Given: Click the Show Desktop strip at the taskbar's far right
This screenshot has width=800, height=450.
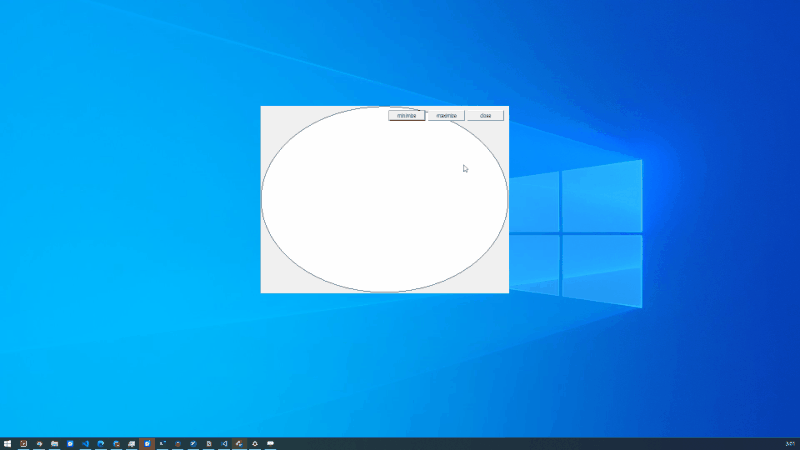Looking at the screenshot, I should point(798,443).
